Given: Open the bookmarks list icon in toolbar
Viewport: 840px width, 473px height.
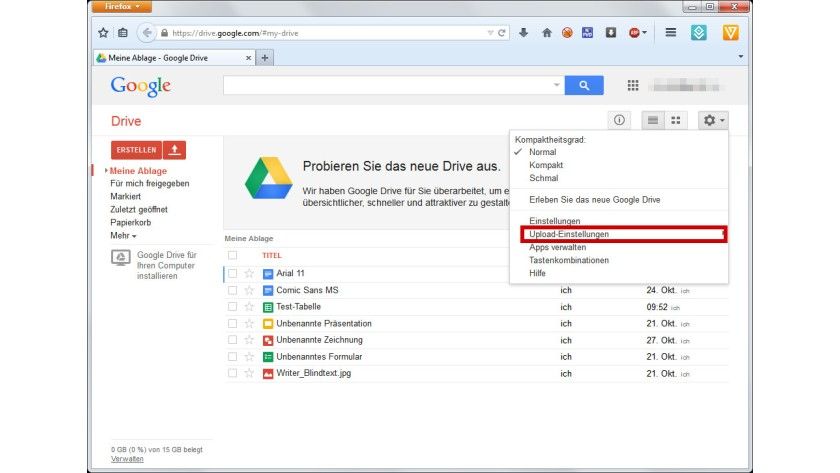Looking at the screenshot, I should coord(123,33).
